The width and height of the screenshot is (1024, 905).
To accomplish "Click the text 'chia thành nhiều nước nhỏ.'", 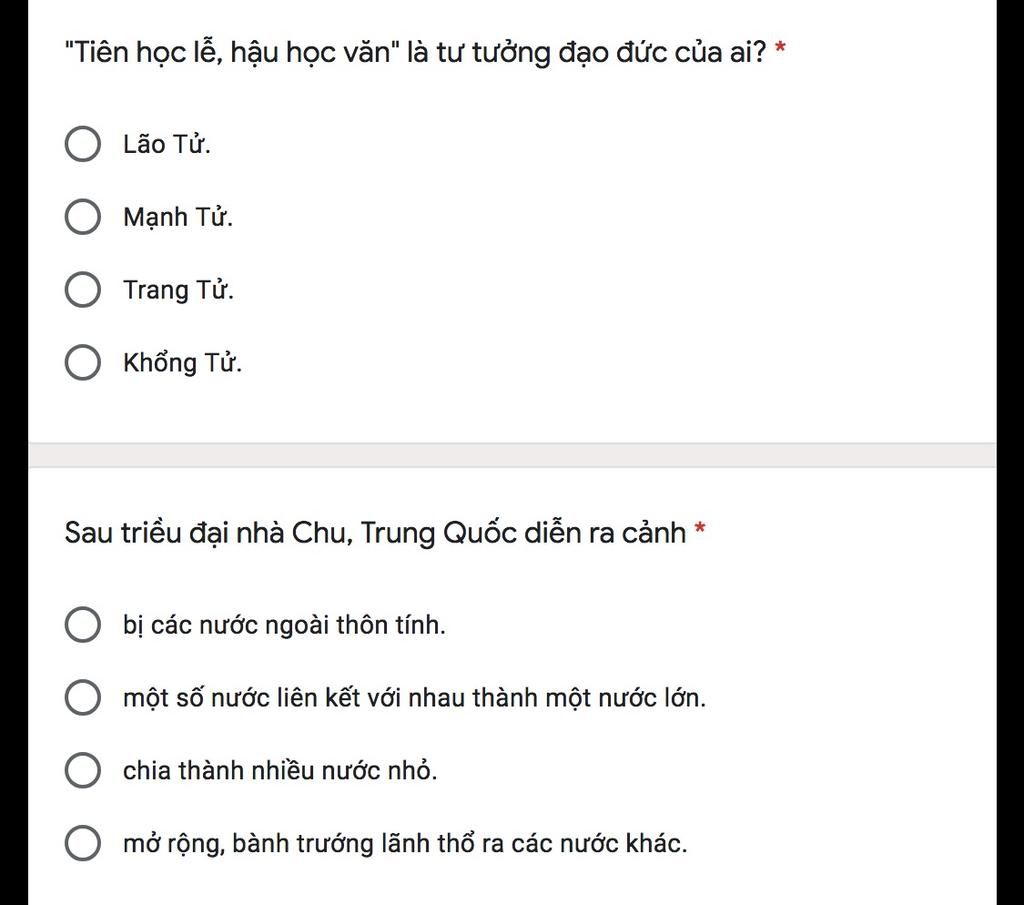I will click(280, 771).
